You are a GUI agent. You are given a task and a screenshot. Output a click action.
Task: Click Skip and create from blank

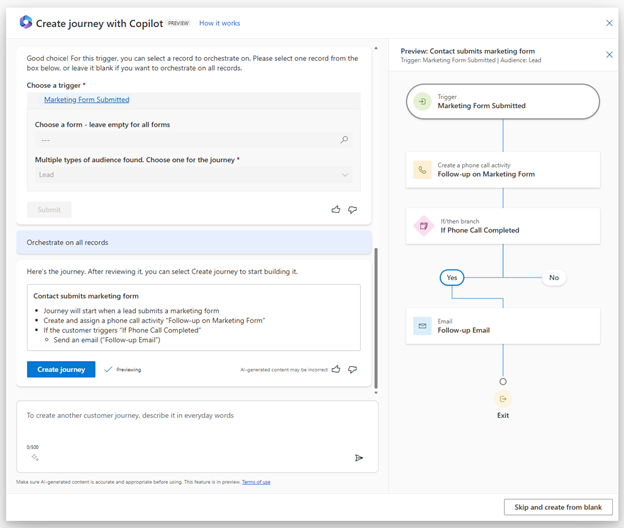click(x=557, y=507)
